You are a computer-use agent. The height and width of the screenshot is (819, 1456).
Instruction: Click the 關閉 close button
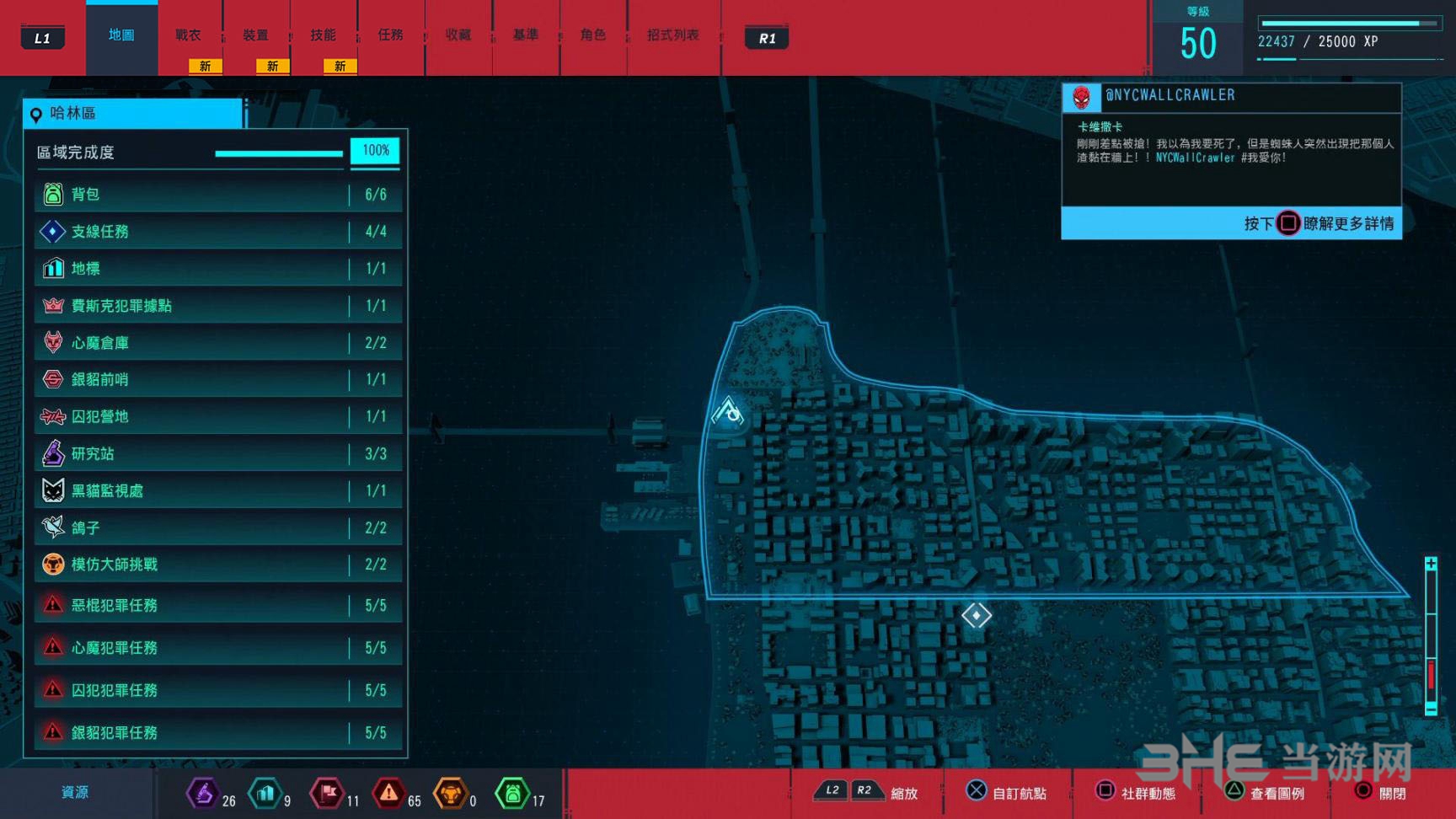(x=1380, y=792)
